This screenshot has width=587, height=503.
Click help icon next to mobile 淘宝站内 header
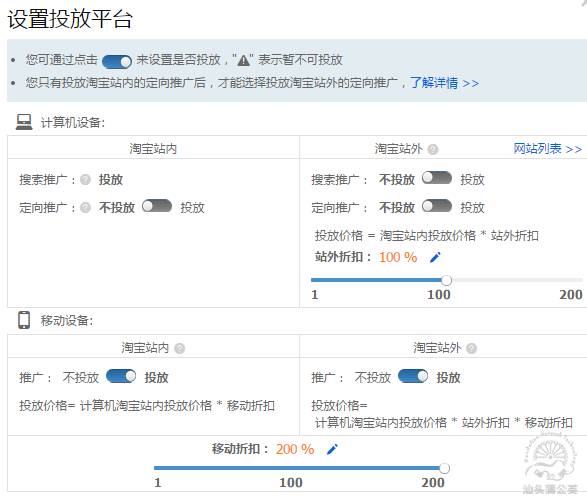(x=180, y=349)
